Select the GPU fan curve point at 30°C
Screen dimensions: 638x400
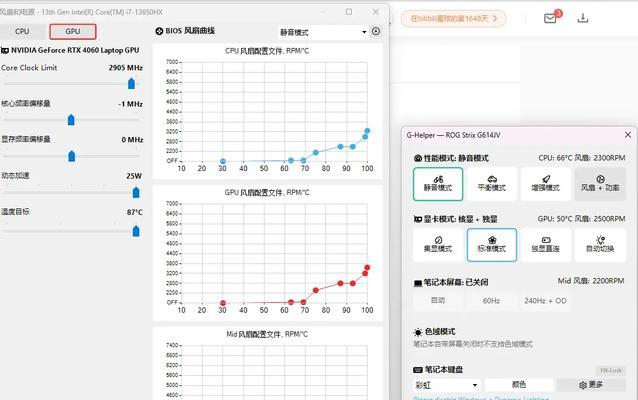pyautogui.click(x=223, y=303)
